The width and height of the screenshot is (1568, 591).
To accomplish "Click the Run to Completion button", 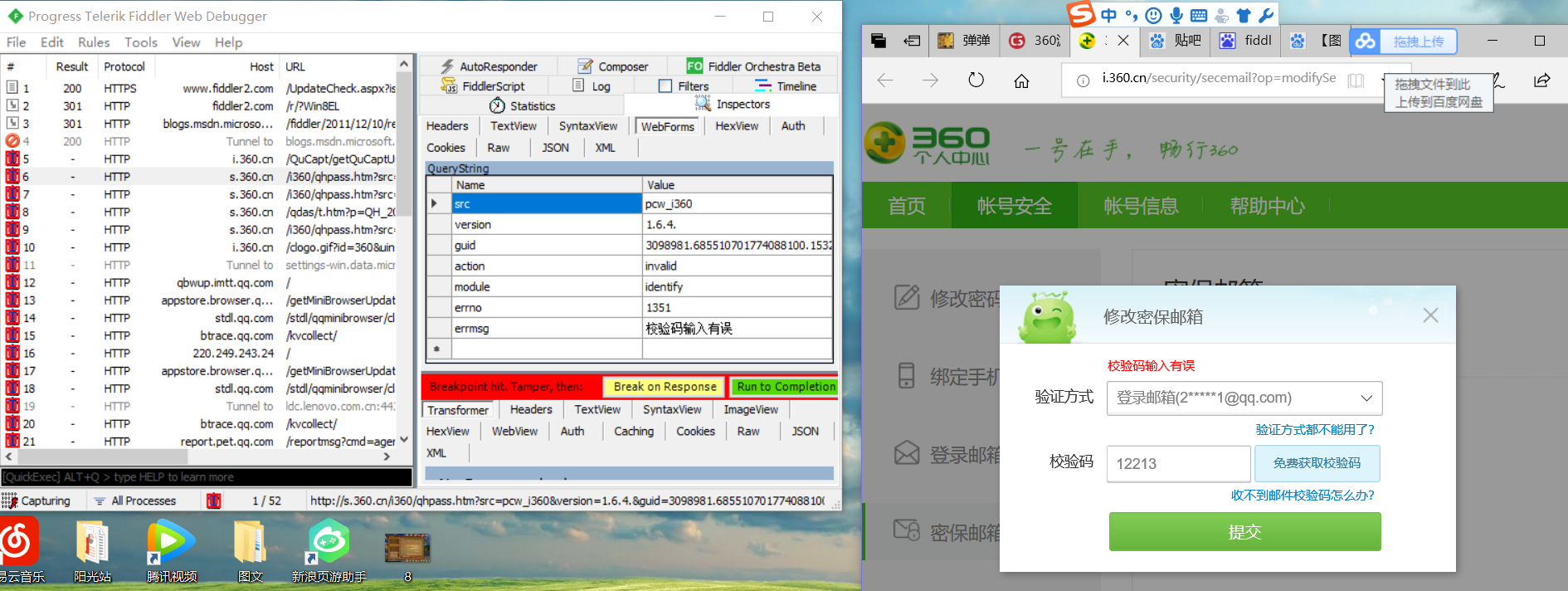I will point(786,387).
